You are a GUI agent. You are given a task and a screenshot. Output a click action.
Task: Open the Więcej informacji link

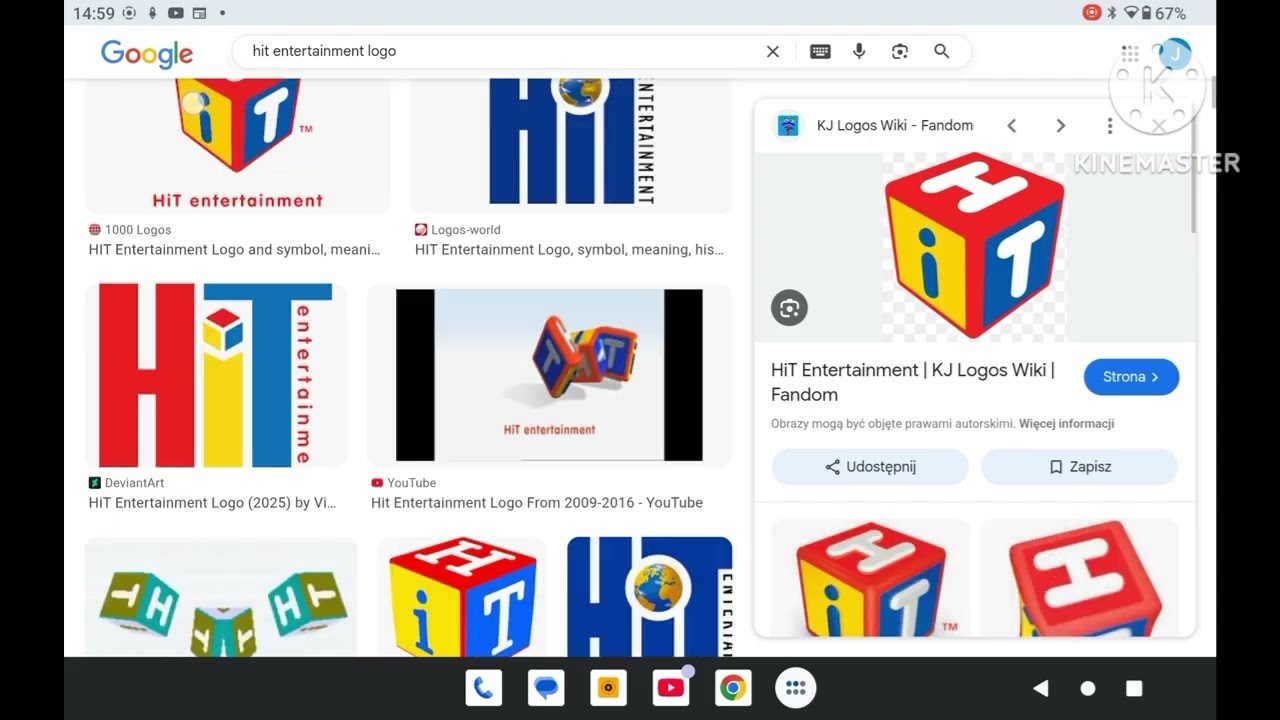coord(1066,424)
